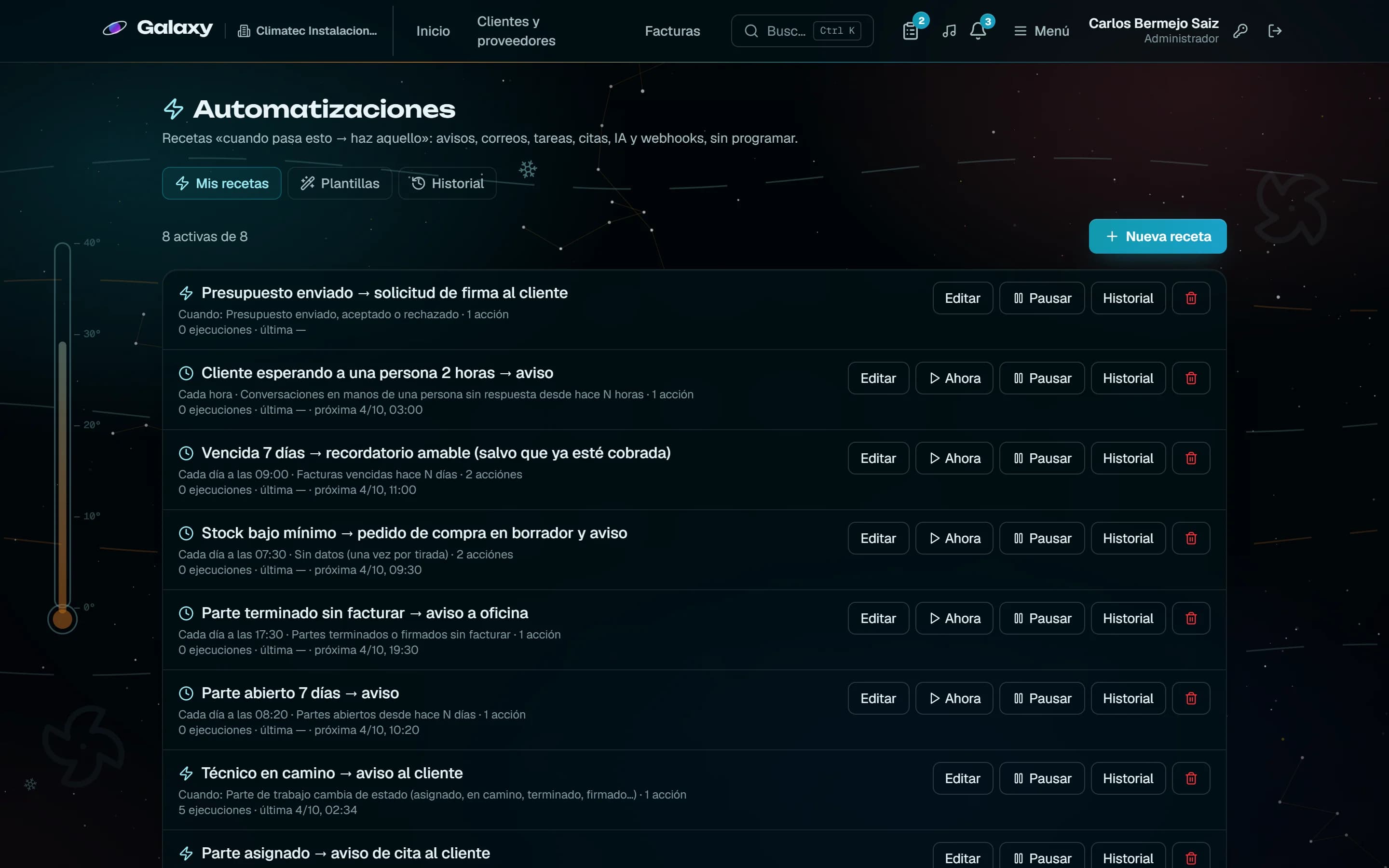This screenshot has width=1389, height=868.
Task: Click trash icon for 'Stock bajo mínimo' recipe
Action: click(x=1191, y=538)
